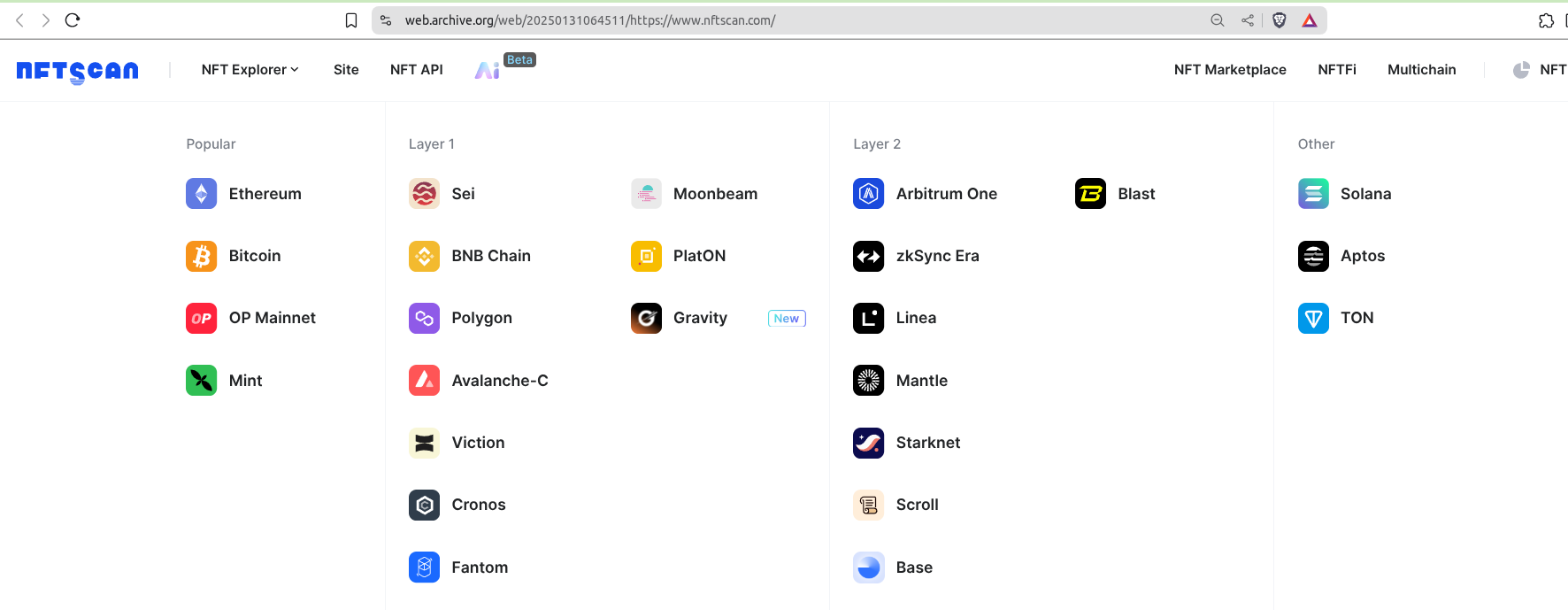This screenshot has width=1568, height=610.
Task: Select the Moonbeam link
Action: (715, 194)
